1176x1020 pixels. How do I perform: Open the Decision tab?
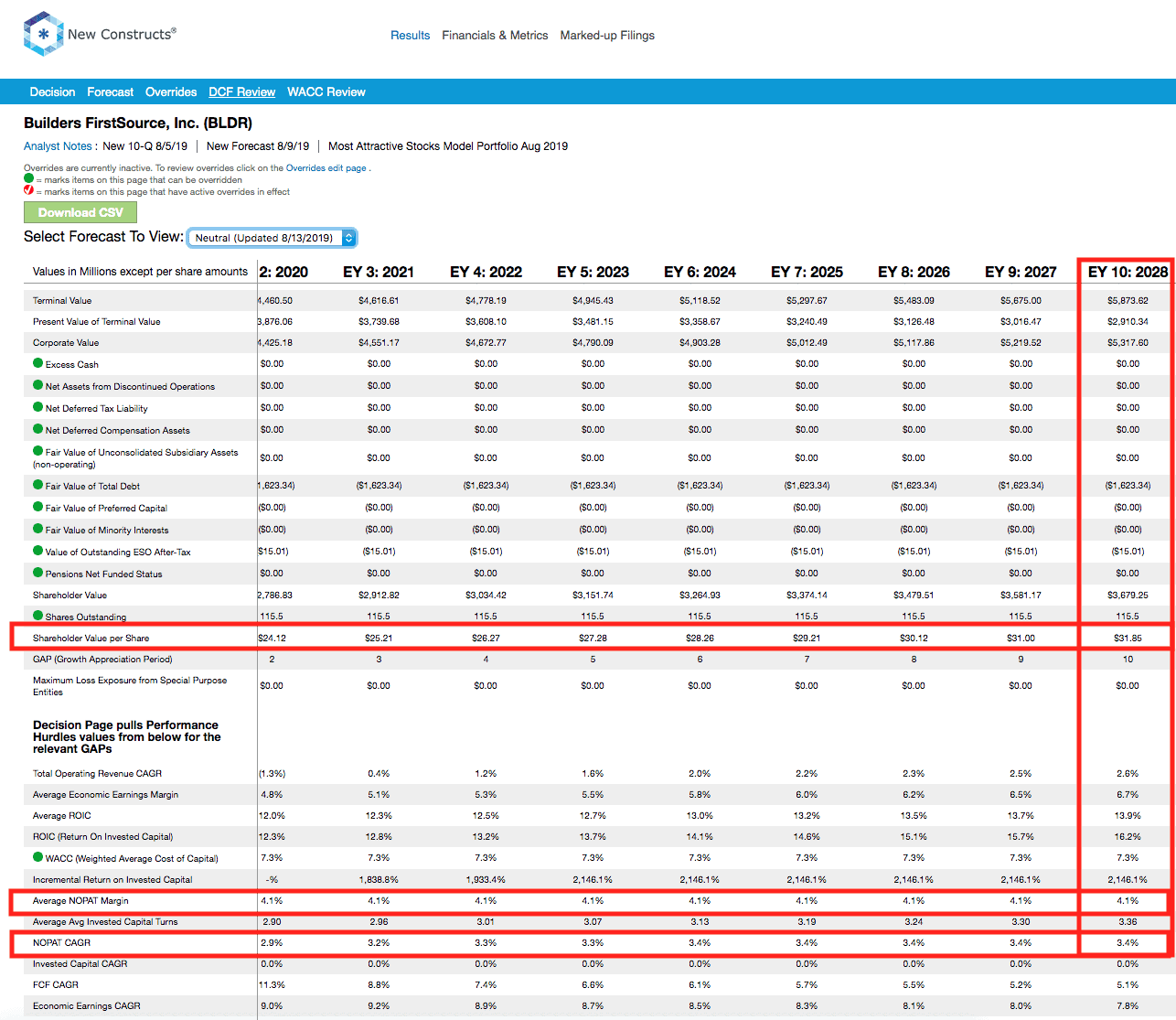pyautogui.click(x=52, y=92)
